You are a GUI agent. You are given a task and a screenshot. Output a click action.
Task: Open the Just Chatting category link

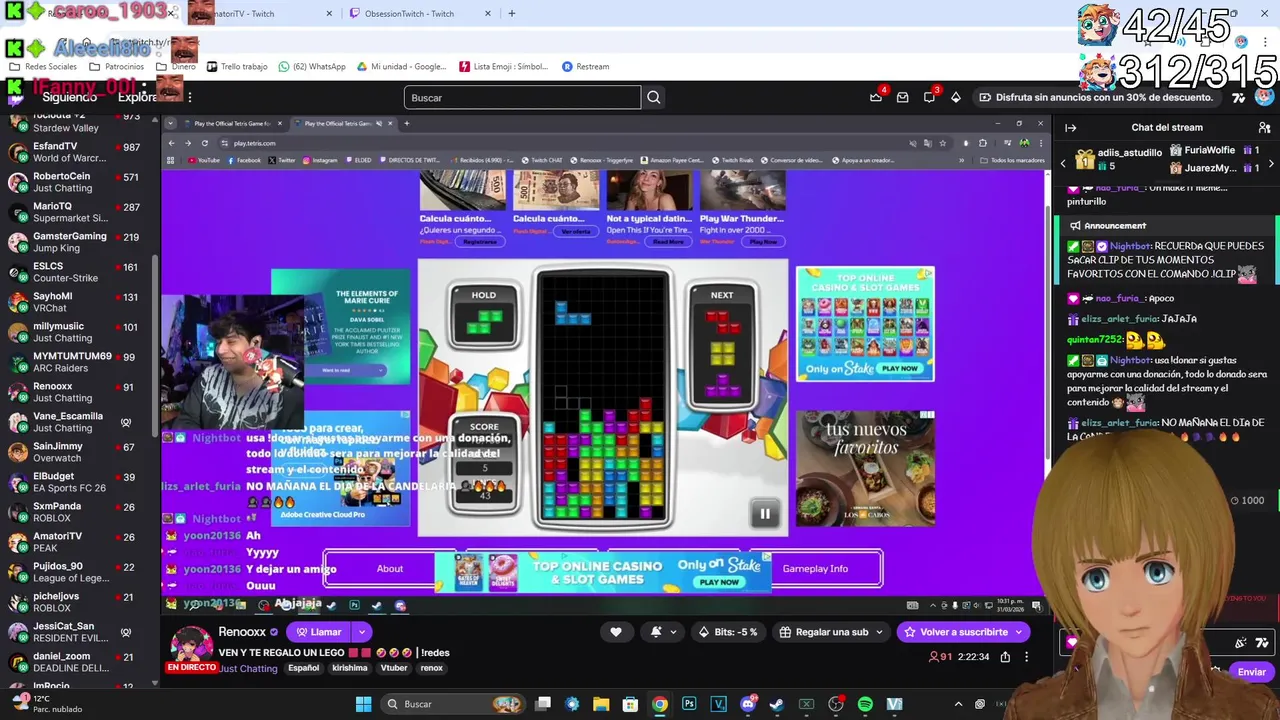tap(248, 668)
